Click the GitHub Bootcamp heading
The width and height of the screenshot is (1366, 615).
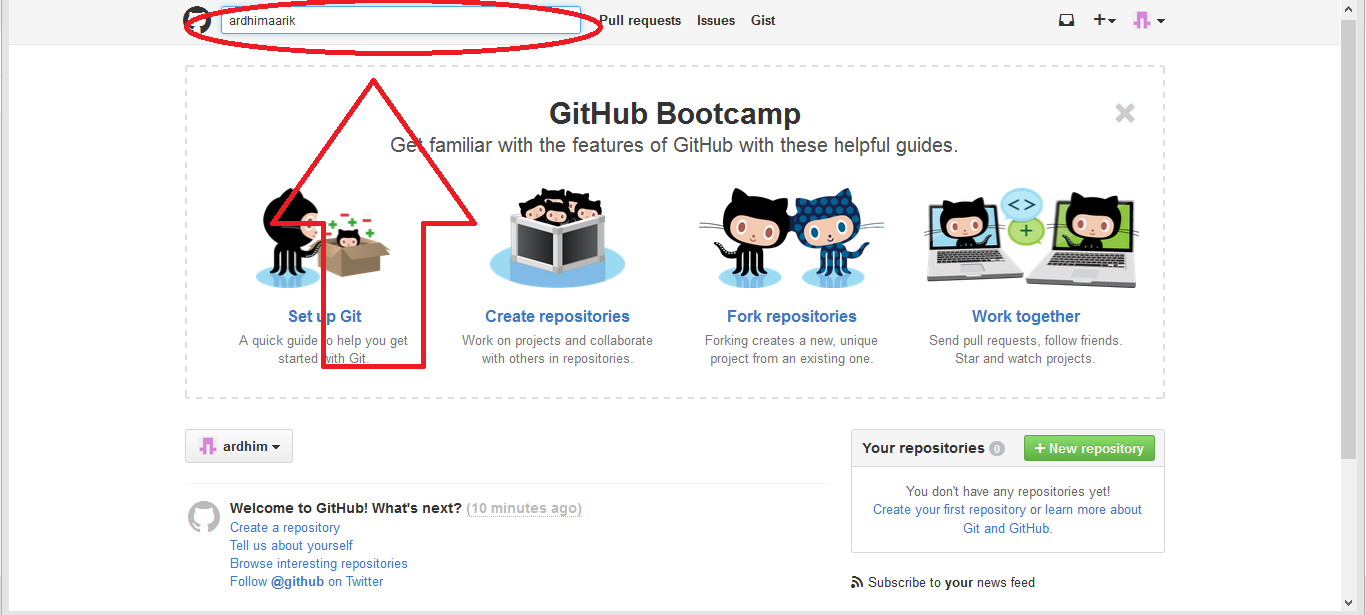pos(675,113)
